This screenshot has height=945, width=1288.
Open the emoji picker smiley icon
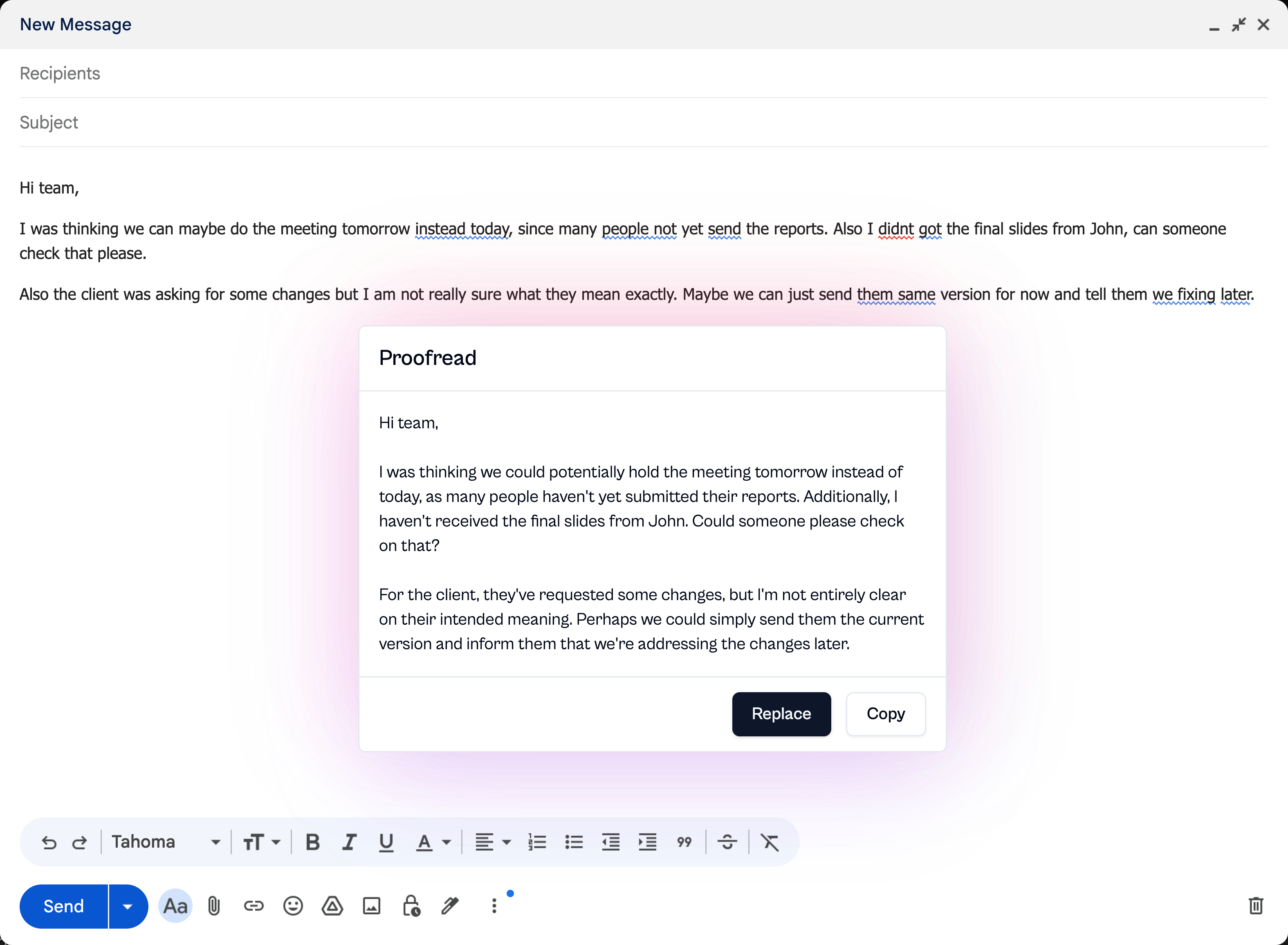pos(293,906)
